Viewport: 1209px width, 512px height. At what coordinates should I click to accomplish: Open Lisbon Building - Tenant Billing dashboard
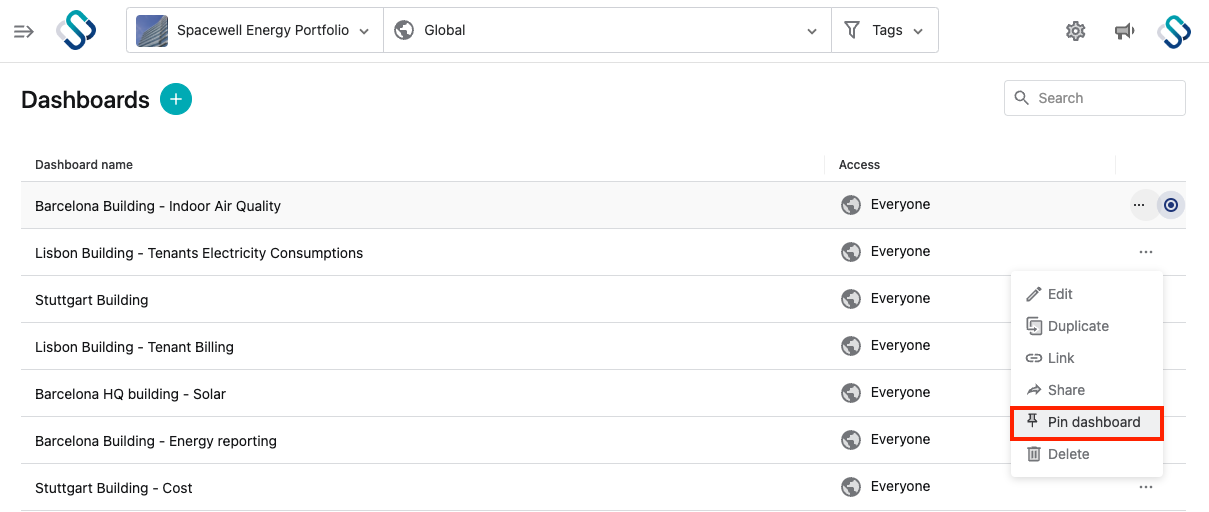134,347
